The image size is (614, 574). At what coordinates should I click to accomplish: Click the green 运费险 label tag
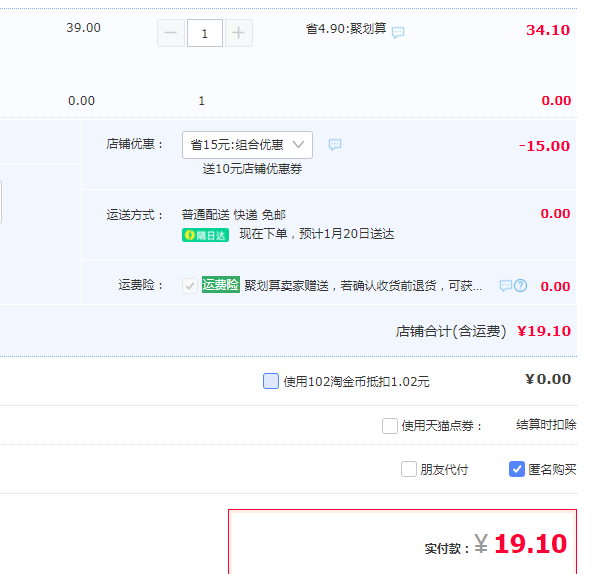coord(221,285)
